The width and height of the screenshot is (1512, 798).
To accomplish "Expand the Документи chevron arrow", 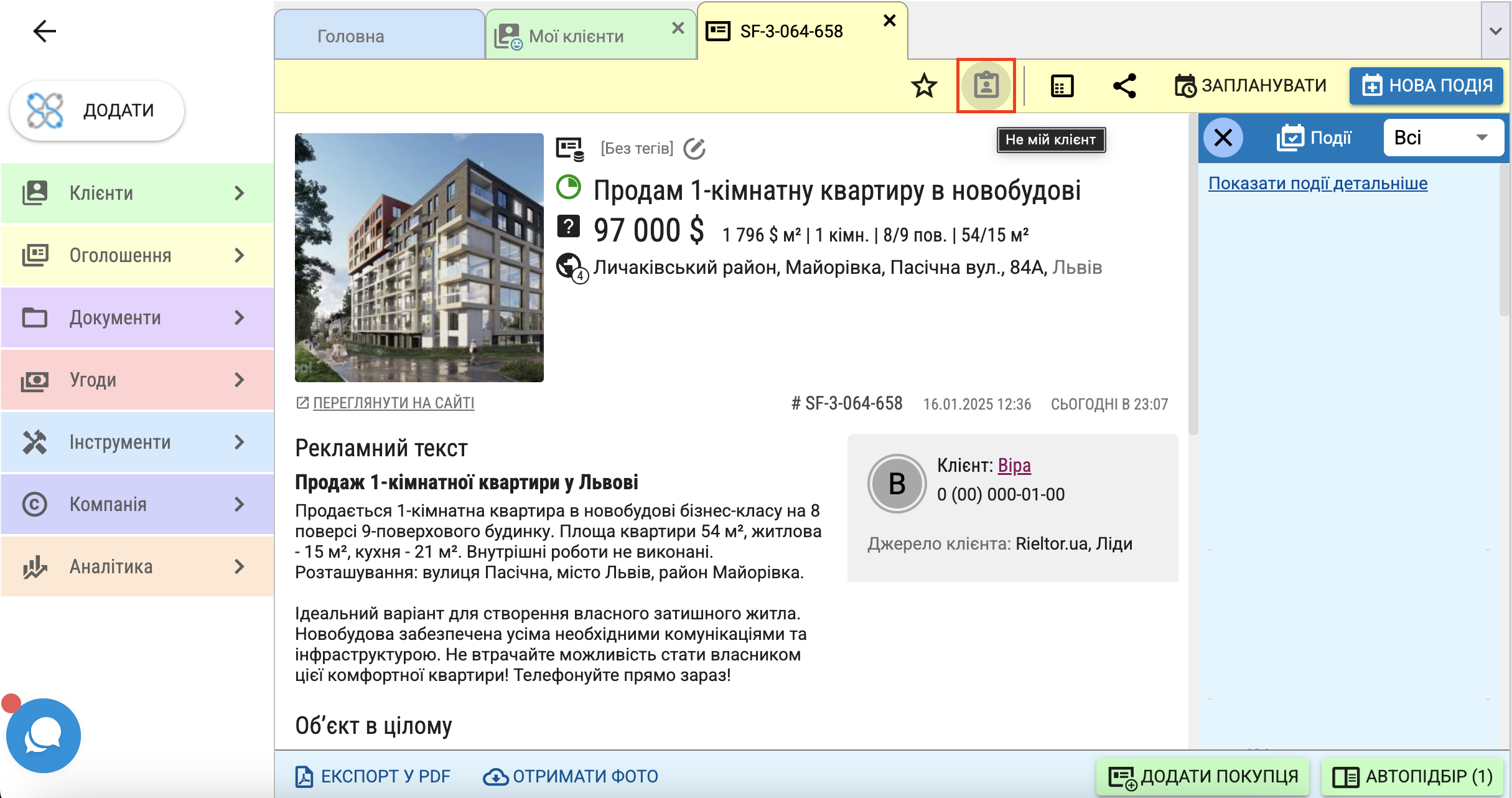I will [240, 317].
